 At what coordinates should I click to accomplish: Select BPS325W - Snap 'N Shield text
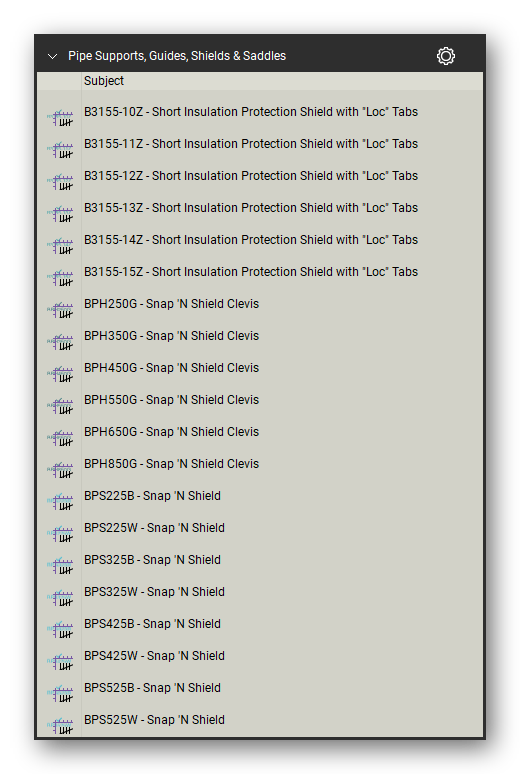point(154,592)
